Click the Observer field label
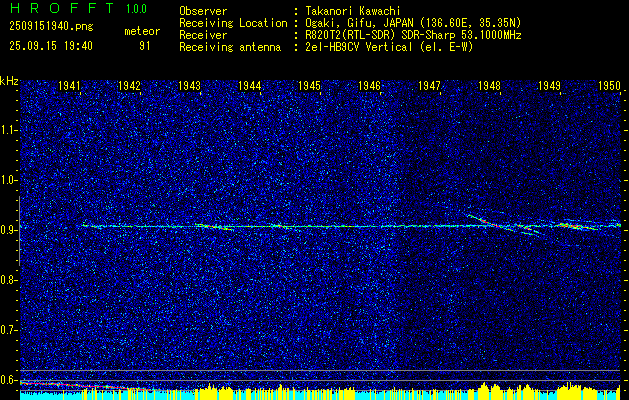 pos(203,11)
